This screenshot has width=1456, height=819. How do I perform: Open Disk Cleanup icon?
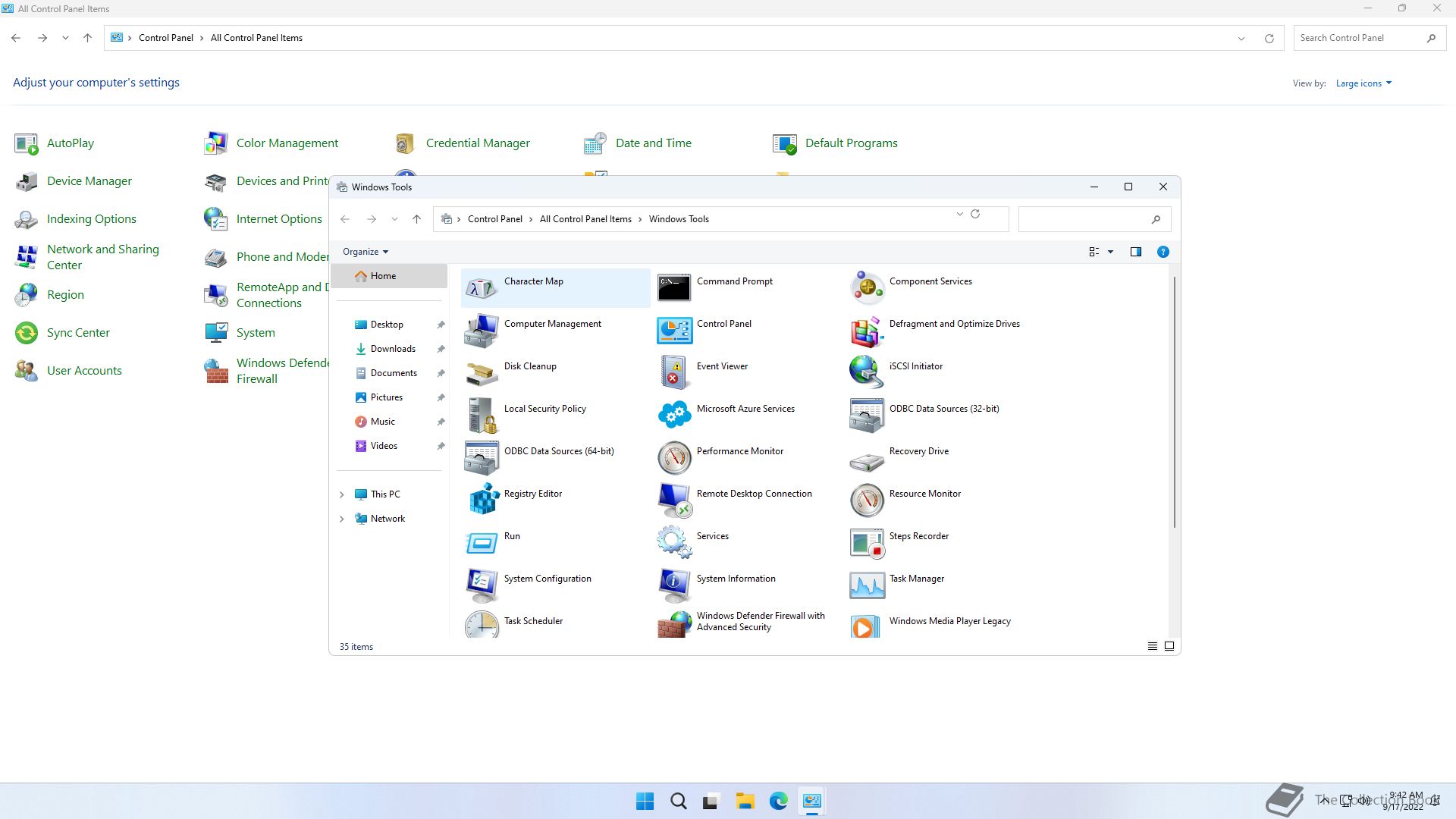tap(482, 373)
